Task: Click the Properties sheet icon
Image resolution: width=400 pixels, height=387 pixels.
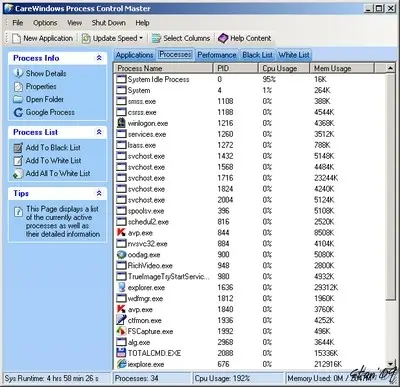Action: (18, 87)
